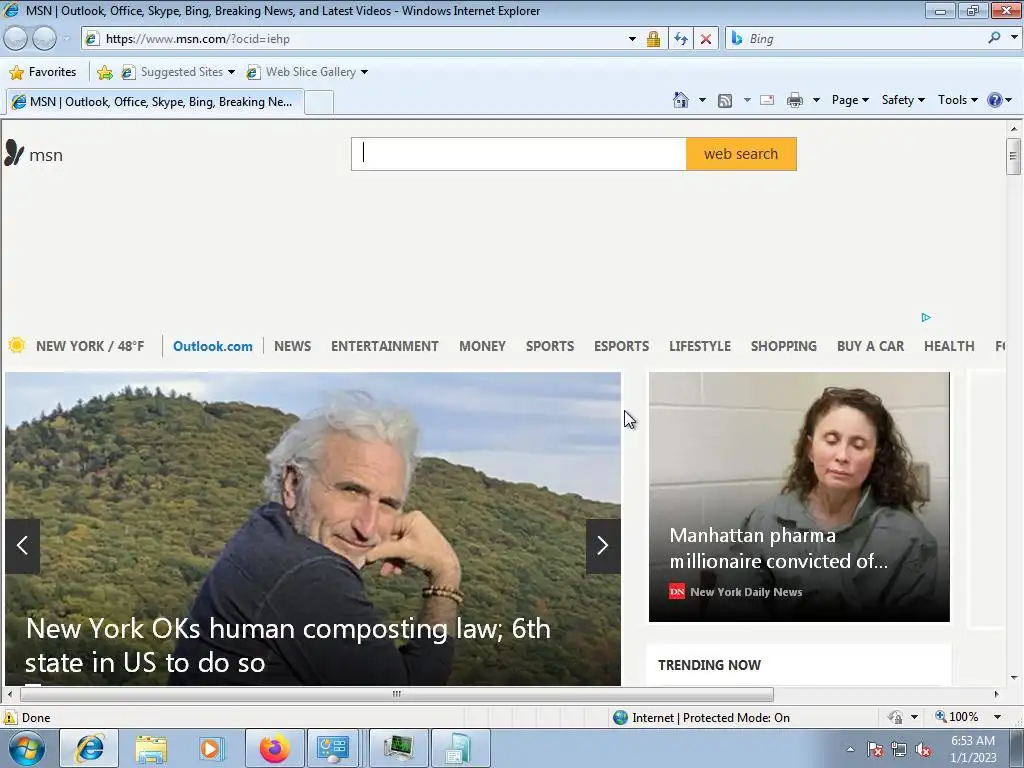Select the MSN browser tab
This screenshot has width=1024, height=768.
click(155, 102)
